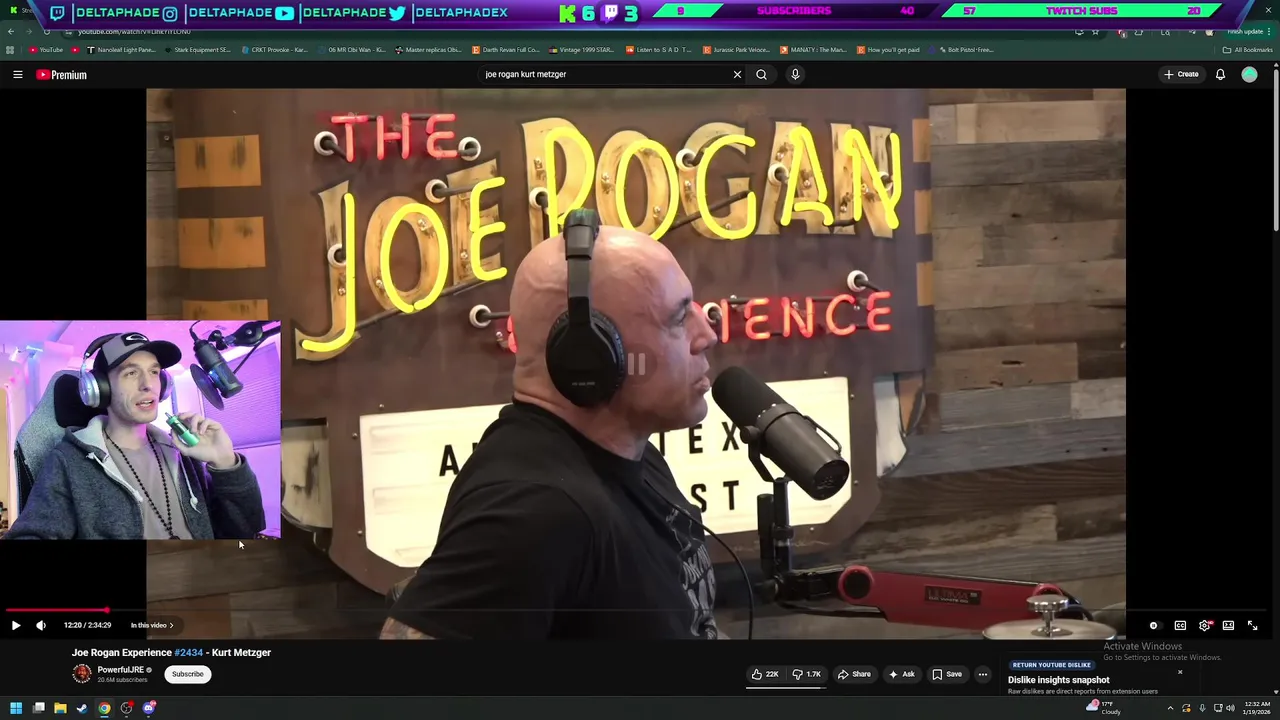
Task: Open YouTube notifications bell
Action: 1220,74
